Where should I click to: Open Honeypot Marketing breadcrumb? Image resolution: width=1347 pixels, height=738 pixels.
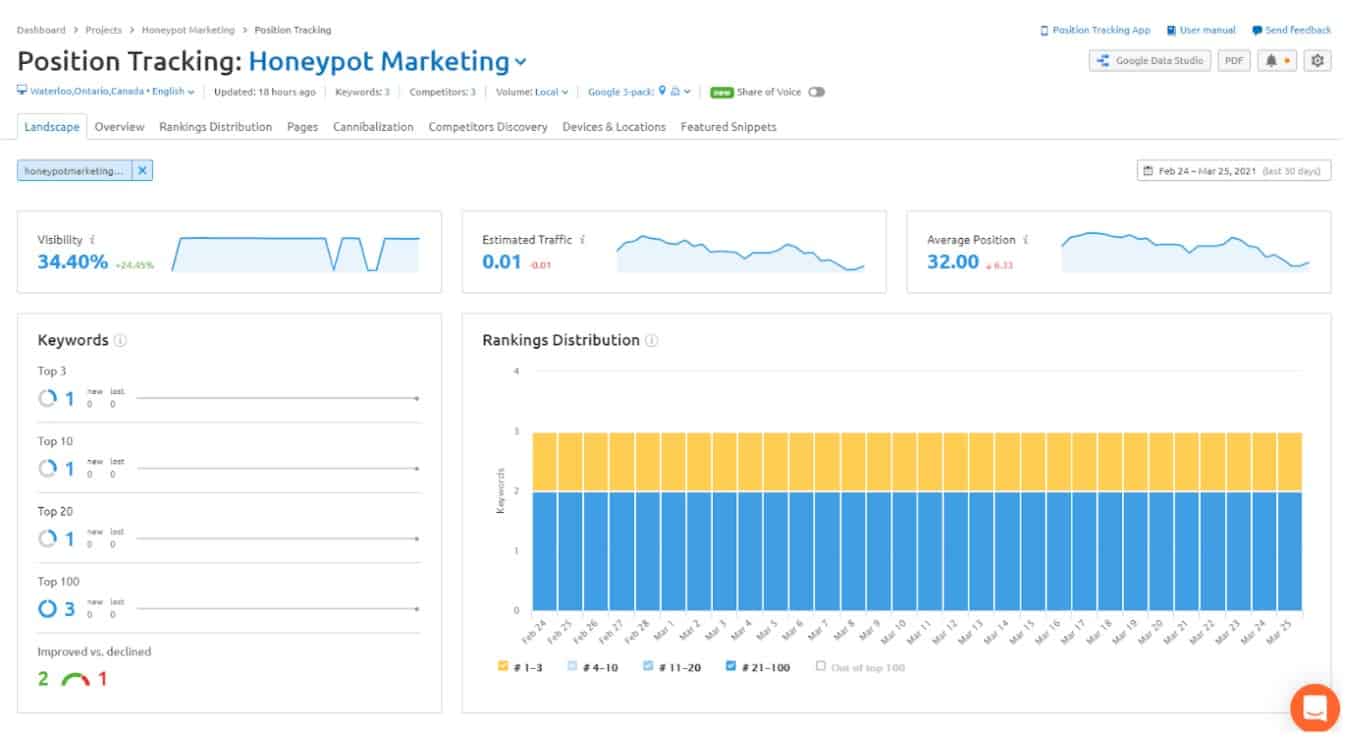point(188,30)
